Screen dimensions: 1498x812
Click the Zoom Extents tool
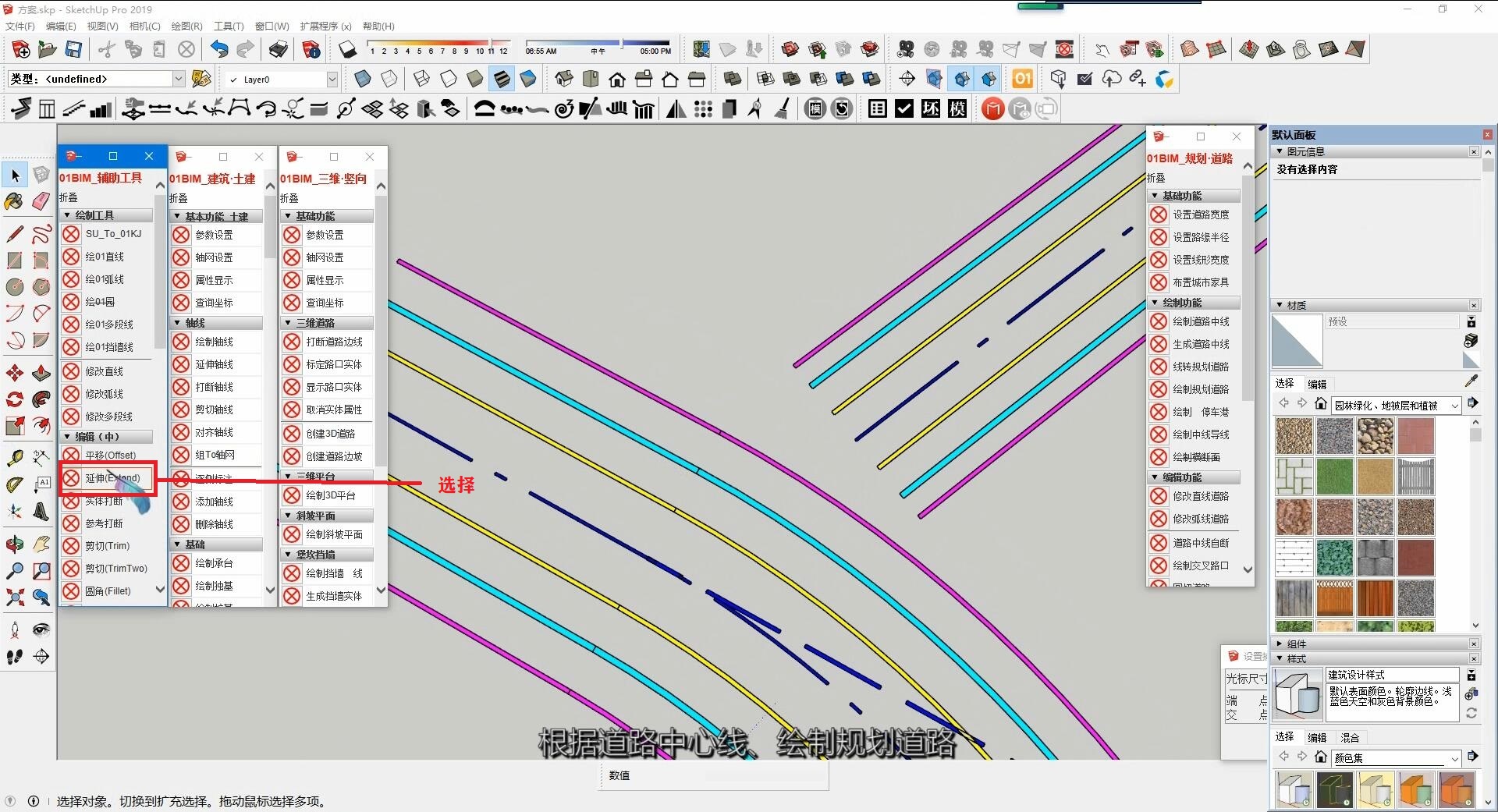pyautogui.click(x=15, y=597)
